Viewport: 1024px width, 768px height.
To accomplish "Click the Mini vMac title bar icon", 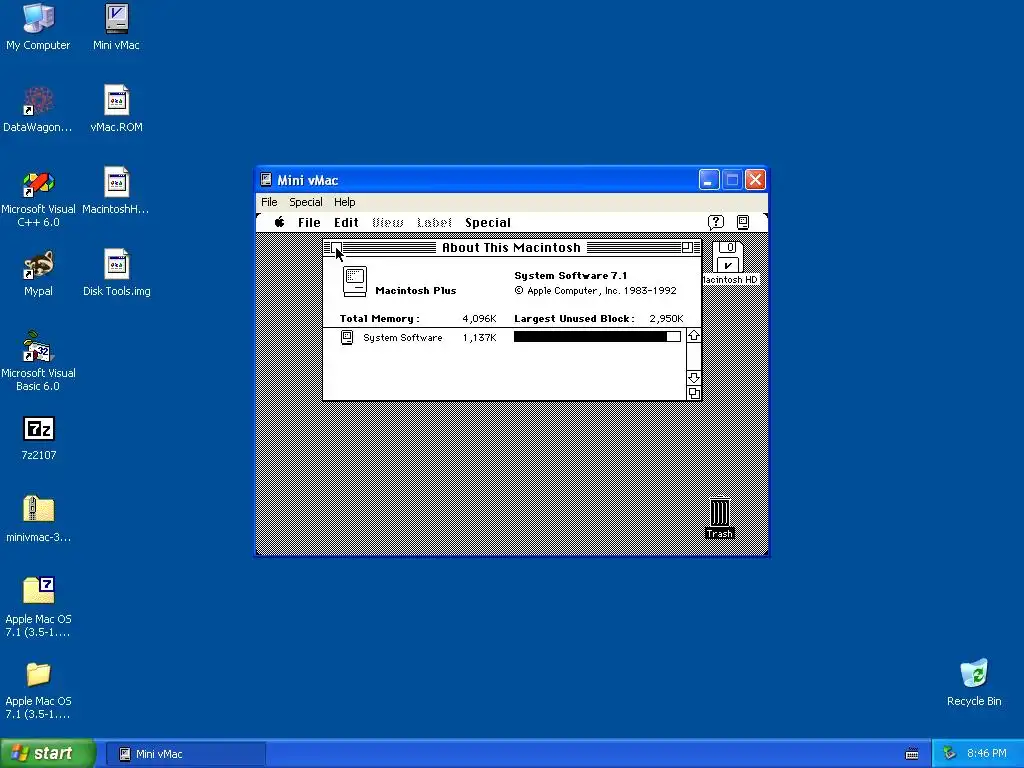I will 266,180.
